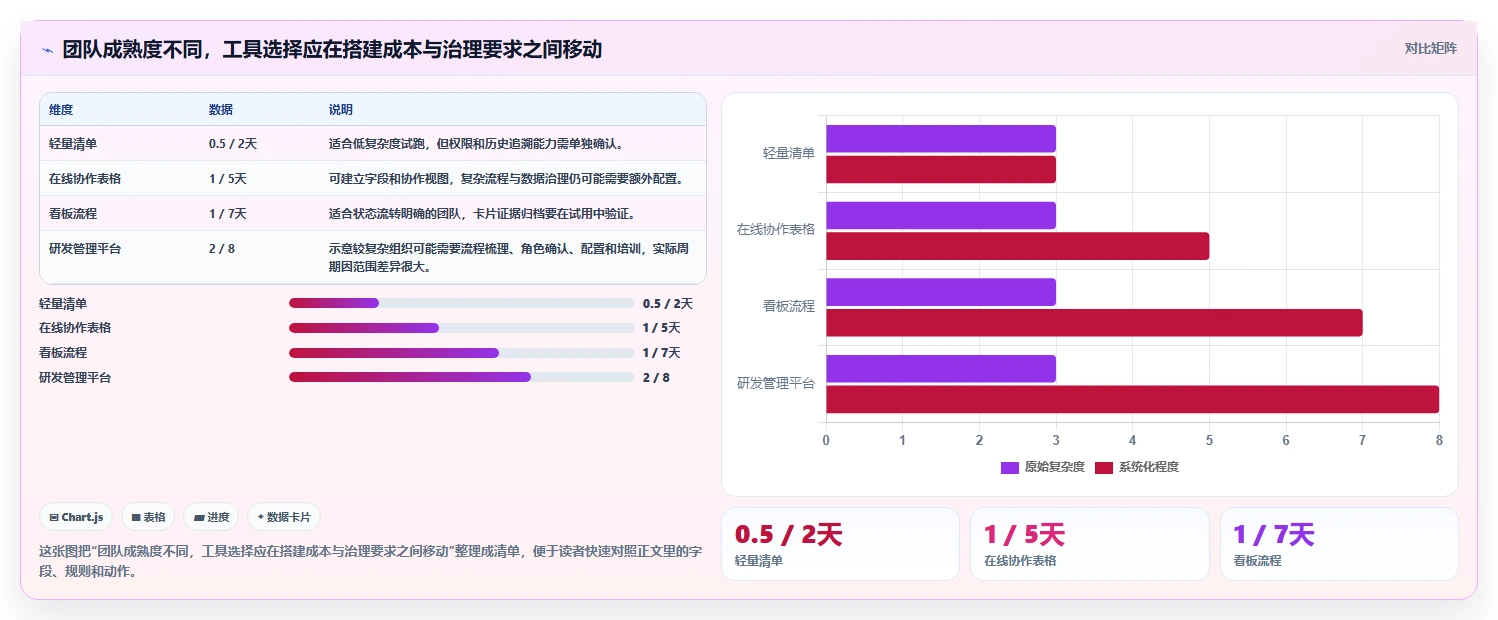This screenshot has width=1498, height=620.
Task: Click the red 轻量清单 bar in chart
Action: tap(941, 170)
